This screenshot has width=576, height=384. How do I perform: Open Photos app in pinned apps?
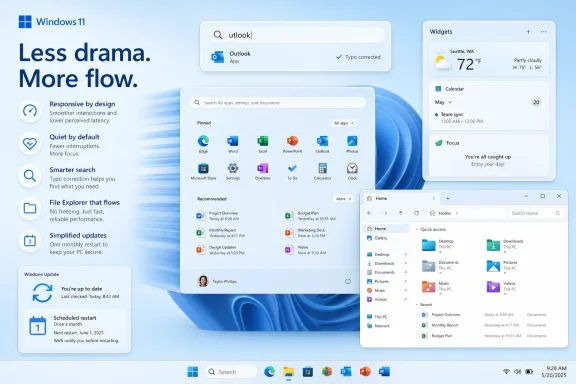pyautogui.click(x=352, y=144)
